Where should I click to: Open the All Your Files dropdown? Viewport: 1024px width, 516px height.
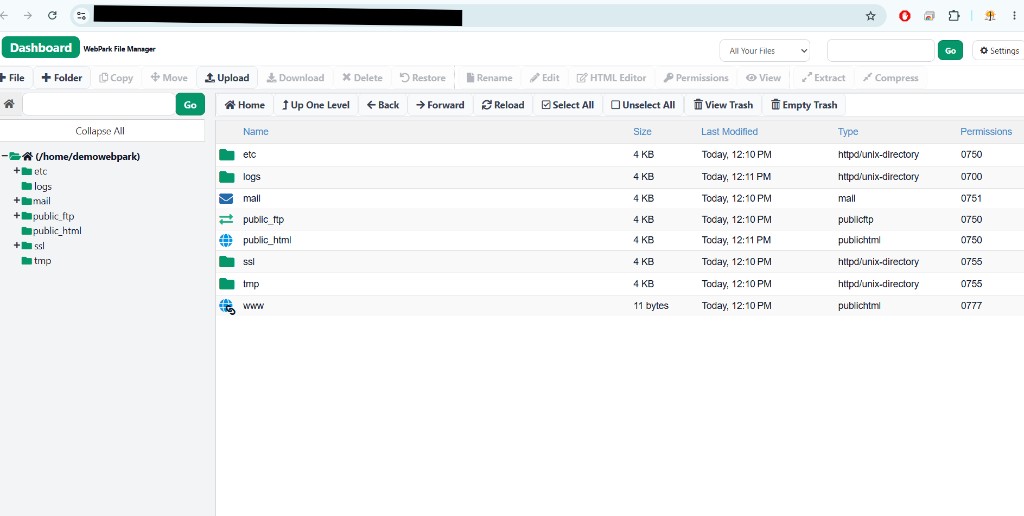coord(764,50)
